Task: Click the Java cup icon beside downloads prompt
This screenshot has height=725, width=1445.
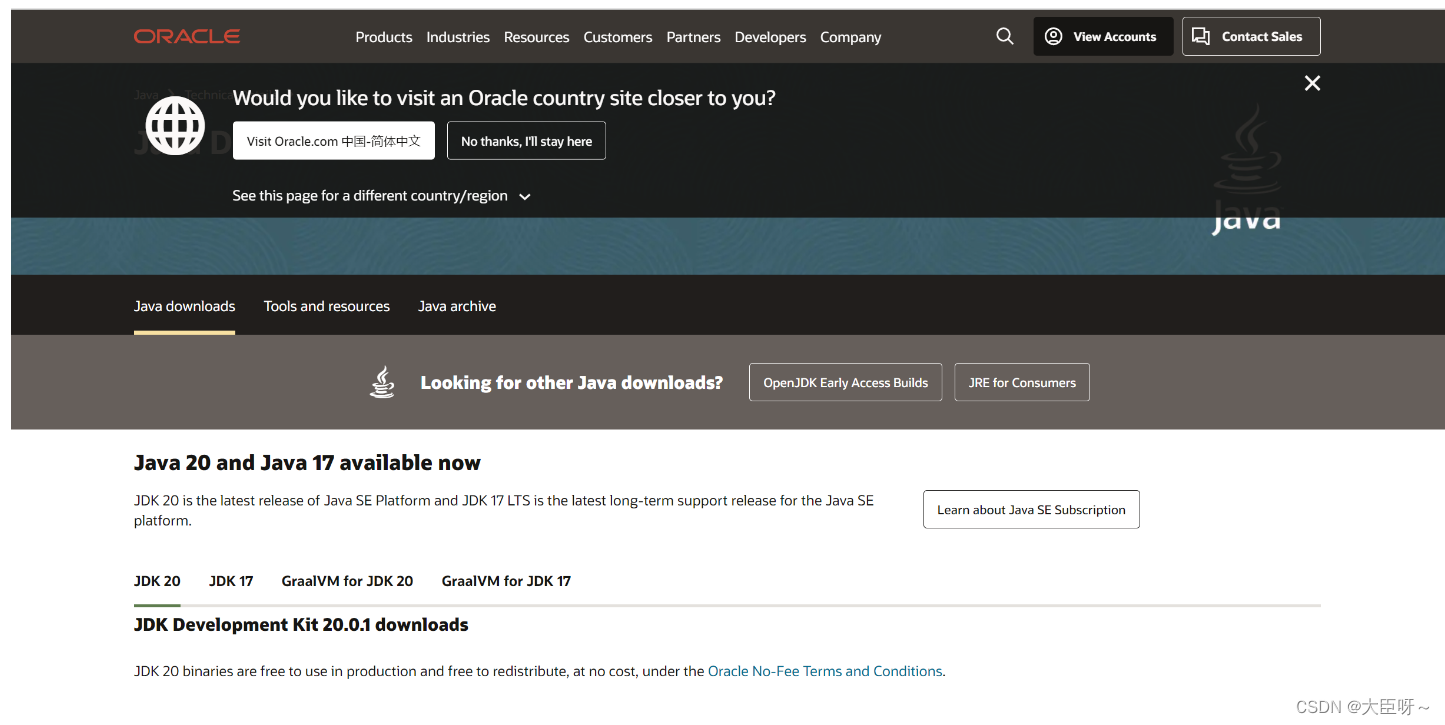Action: [x=382, y=382]
